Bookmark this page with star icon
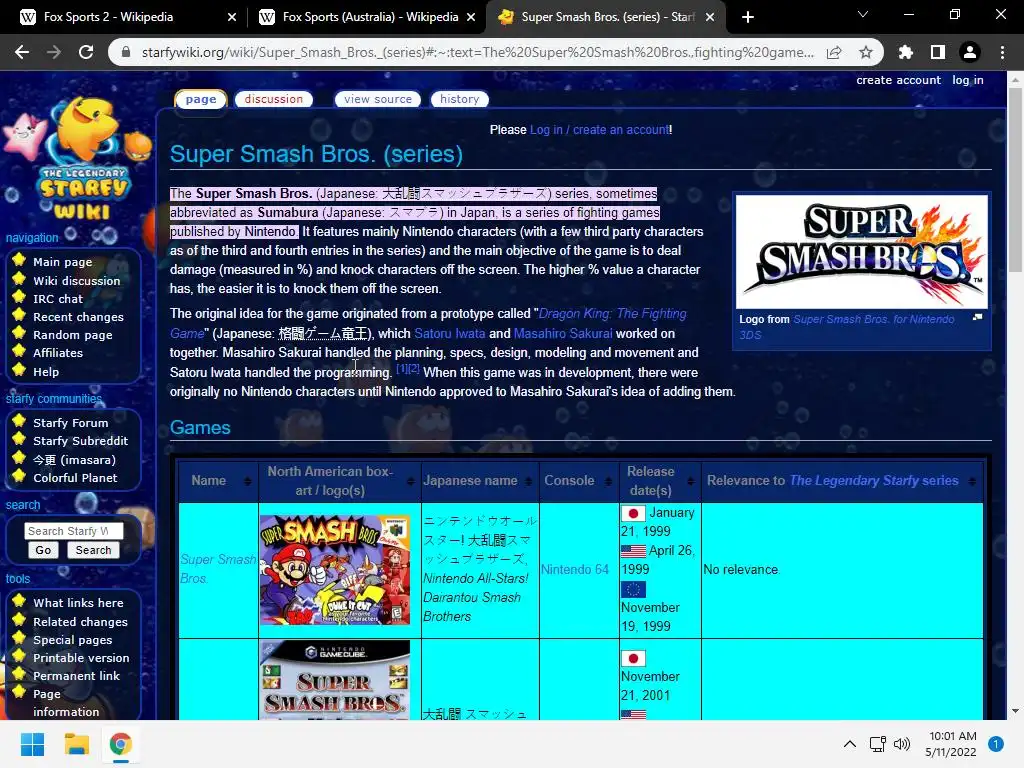Image resolution: width=1024 pixels, height=768 pixels. tap(866, 52)
